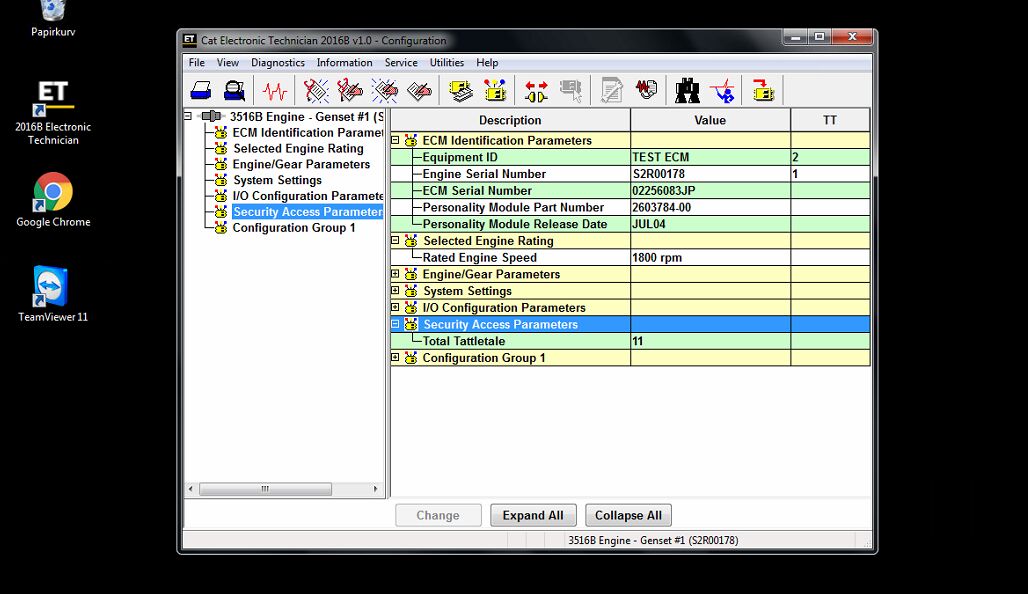Image resolution: width=1028 pixels, height=594 pixels.
Task: Click the tree panel horizontal scrollbar thumb
Action: pos(265,489)
